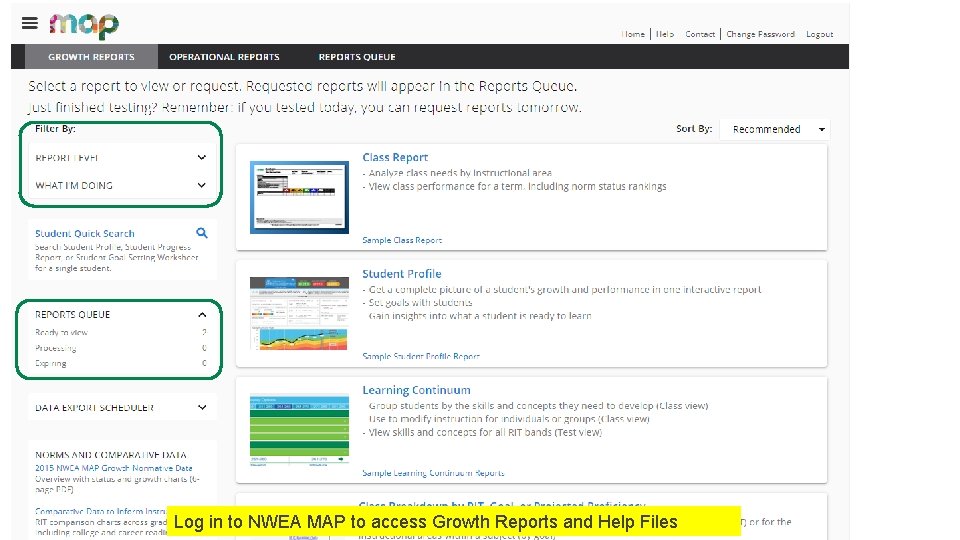960x540 pixels.
Task: Click the Logout link
Action: click(819, 34)
